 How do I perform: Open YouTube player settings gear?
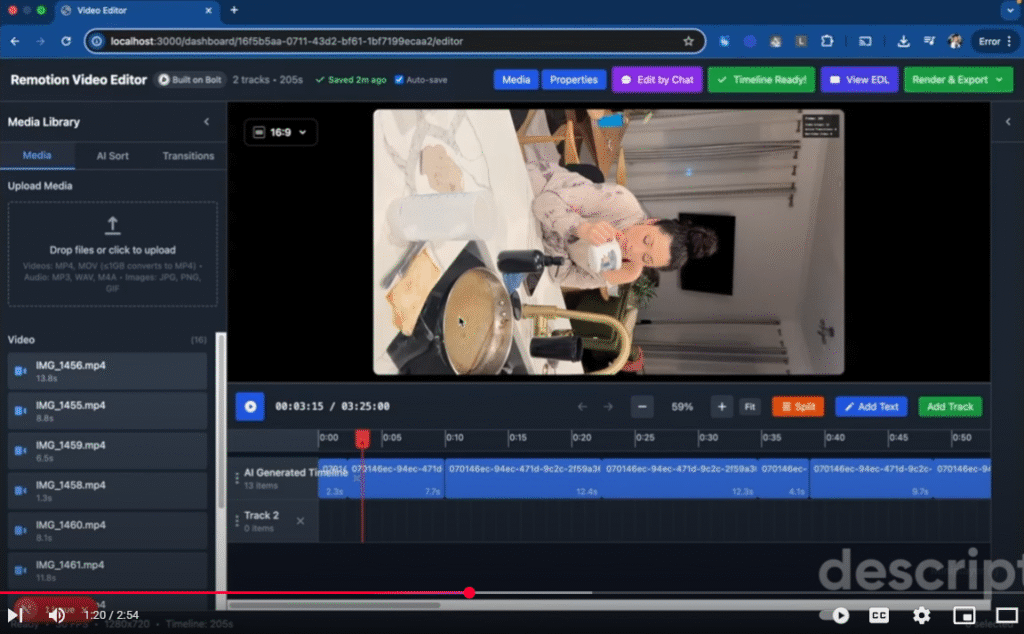tap(921, 615)
